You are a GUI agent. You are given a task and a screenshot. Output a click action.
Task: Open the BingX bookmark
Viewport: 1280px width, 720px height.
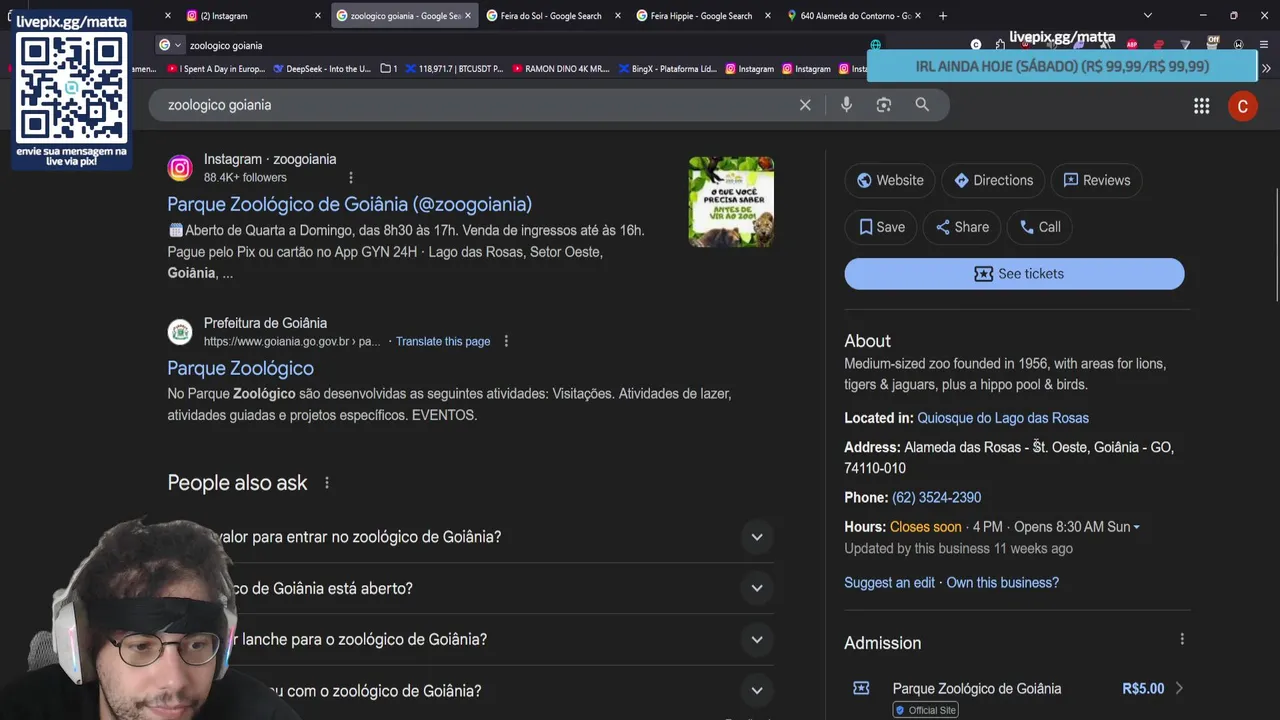pyautogui.click(x=667, y=69)
